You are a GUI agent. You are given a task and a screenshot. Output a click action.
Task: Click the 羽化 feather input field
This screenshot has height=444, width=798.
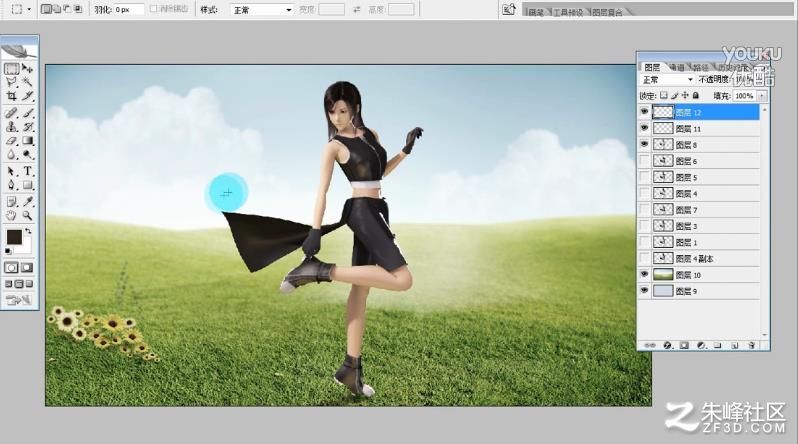(x=129, y=10)
